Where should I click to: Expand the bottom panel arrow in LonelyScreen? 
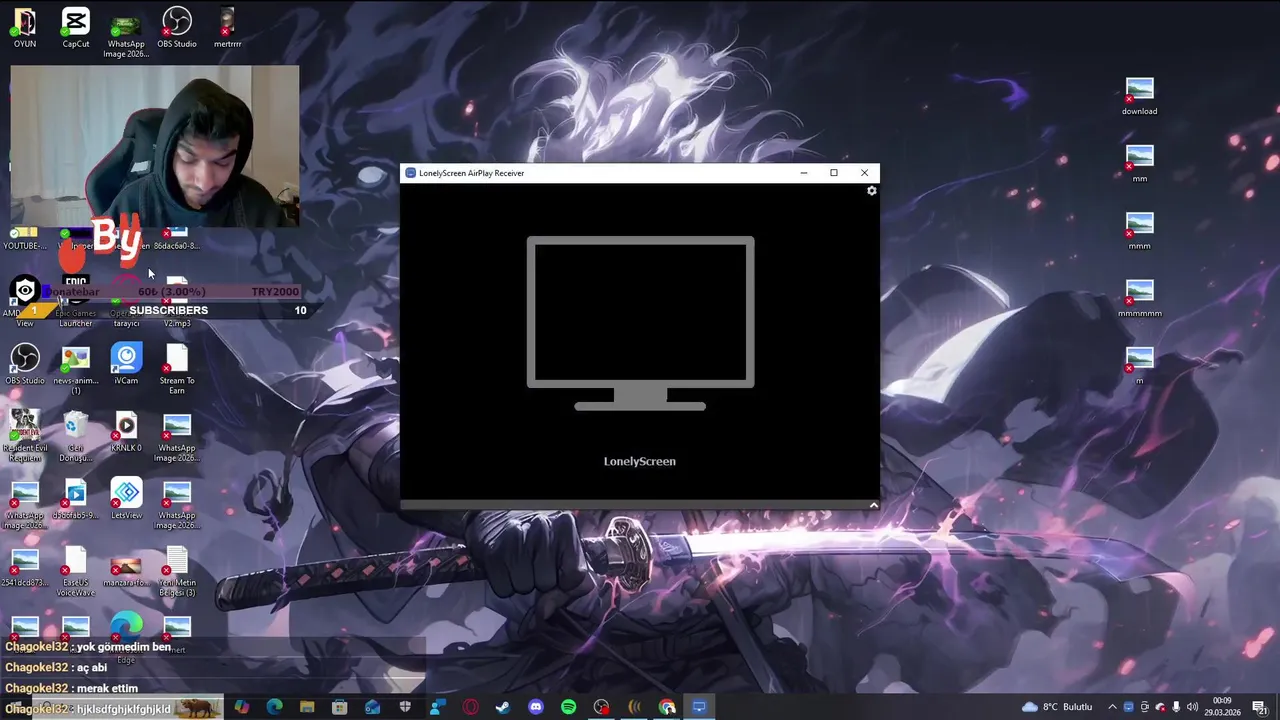click(873, 505)
